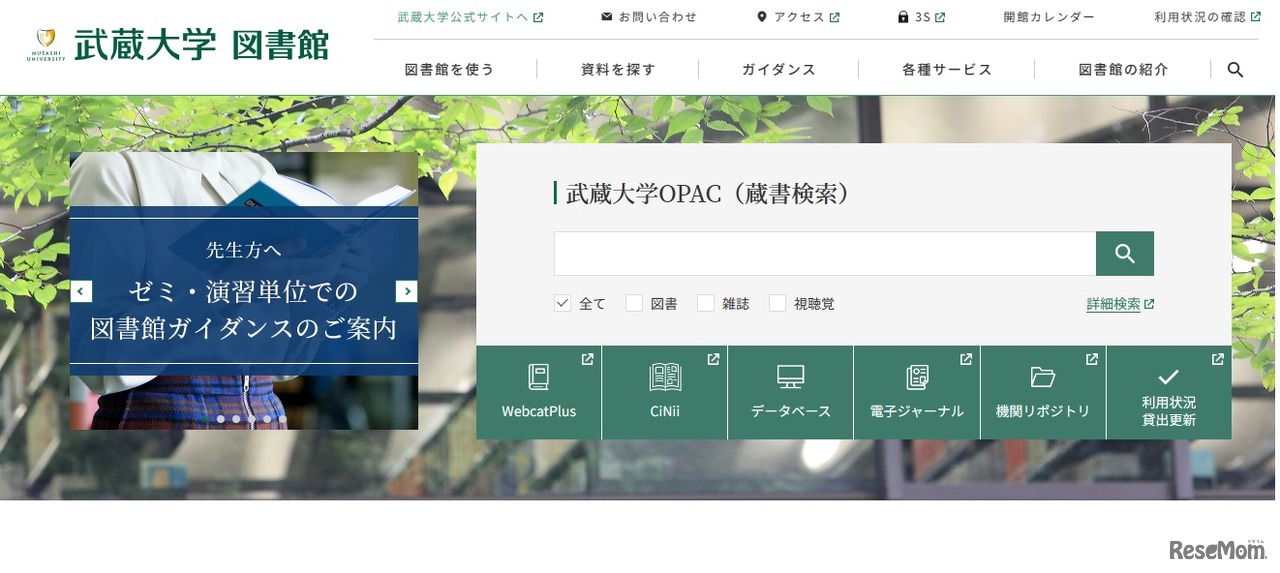This screenshot has width=1280, height=573.
Task: Go to next slide with right arrow
Action: point(406,291)
